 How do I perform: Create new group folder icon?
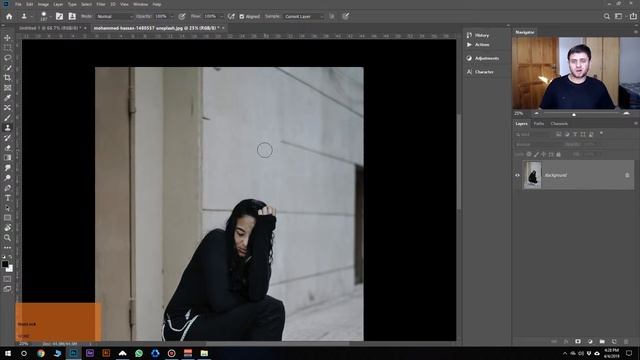[602, 341]
